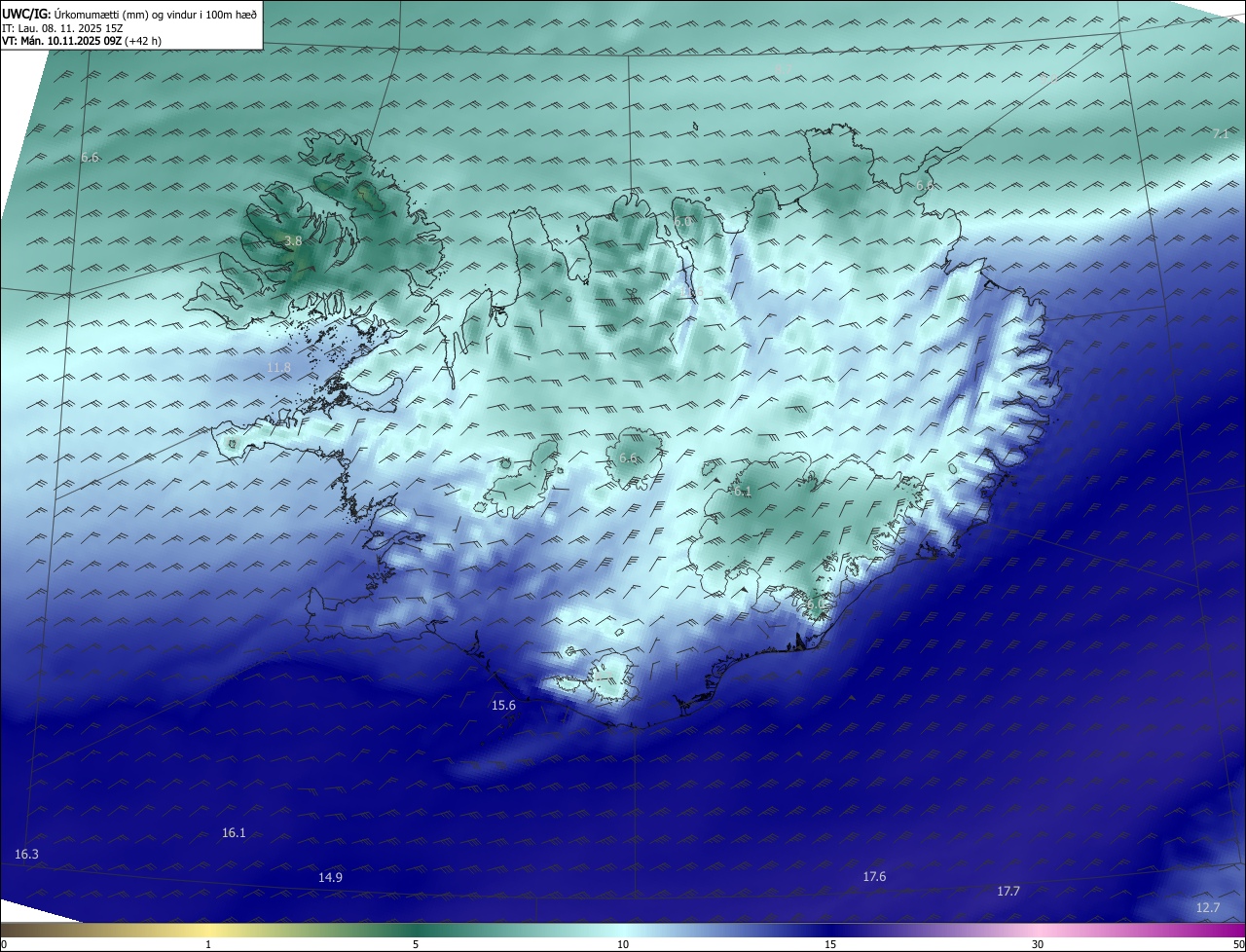Click the 6.1 value over Vatnajökull glacier

tap(742, 492)
